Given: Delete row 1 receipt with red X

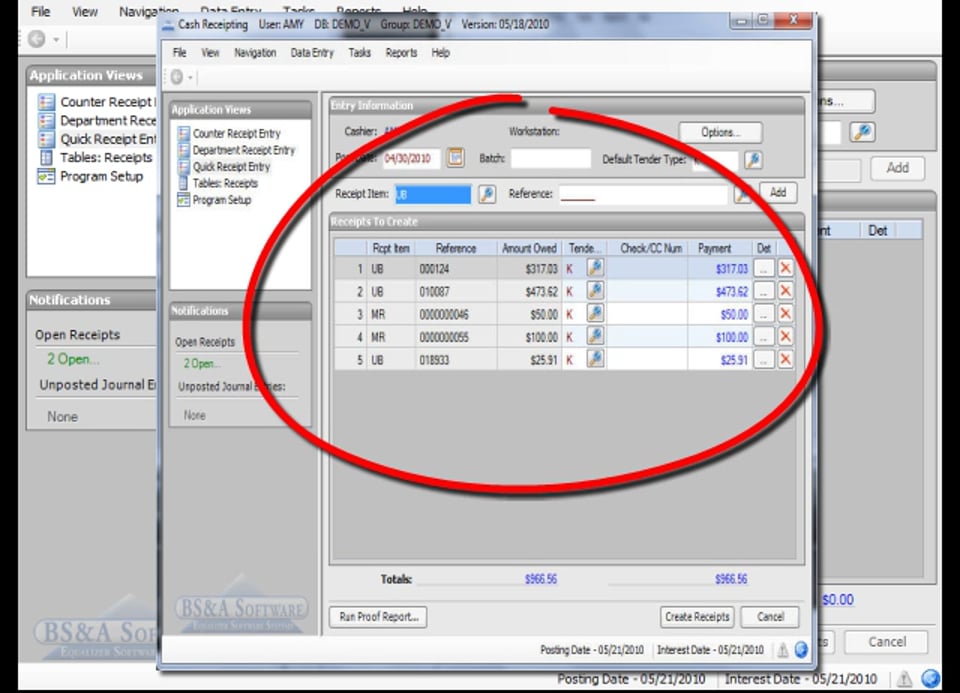Looking at the screenshot, I should coord(786,268).
